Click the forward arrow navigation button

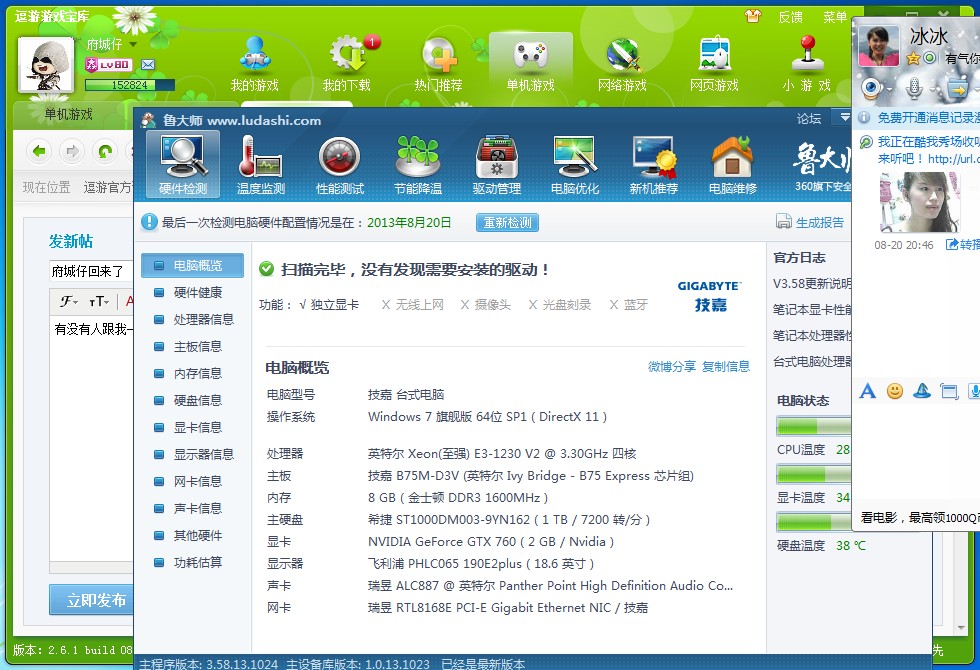coord(72,151)
